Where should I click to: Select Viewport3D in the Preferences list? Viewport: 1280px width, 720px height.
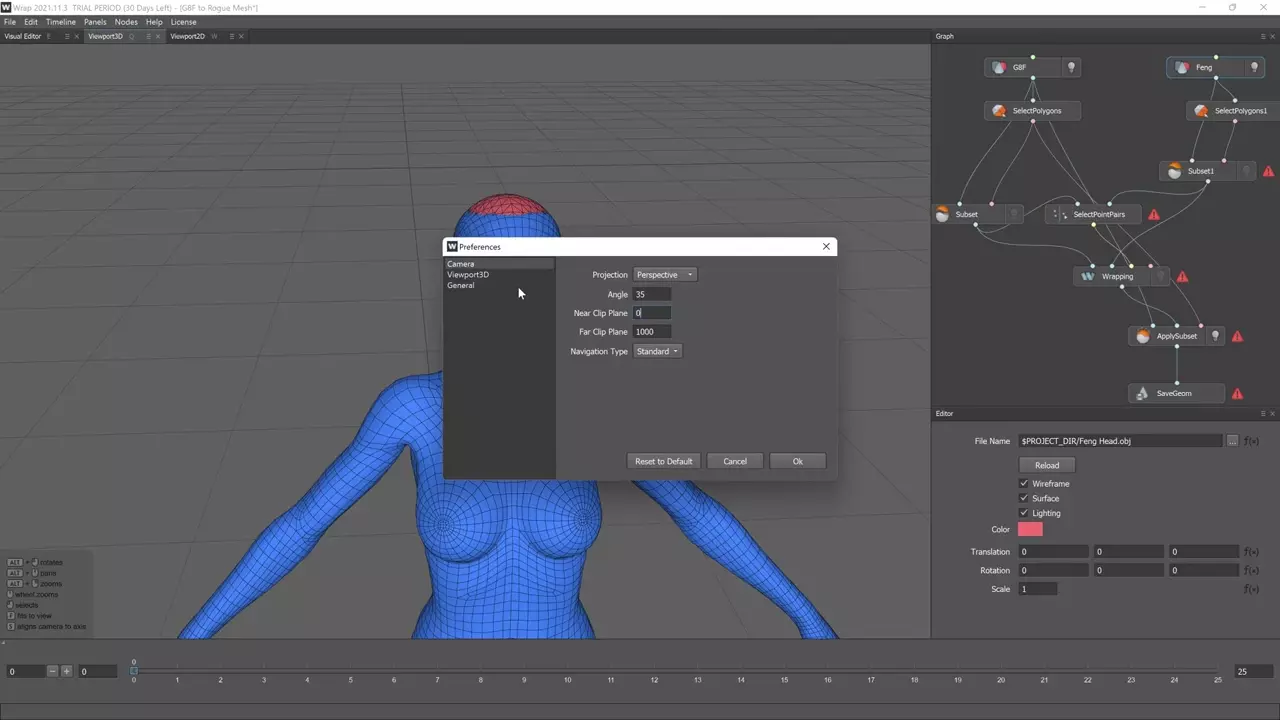[468, 275]
